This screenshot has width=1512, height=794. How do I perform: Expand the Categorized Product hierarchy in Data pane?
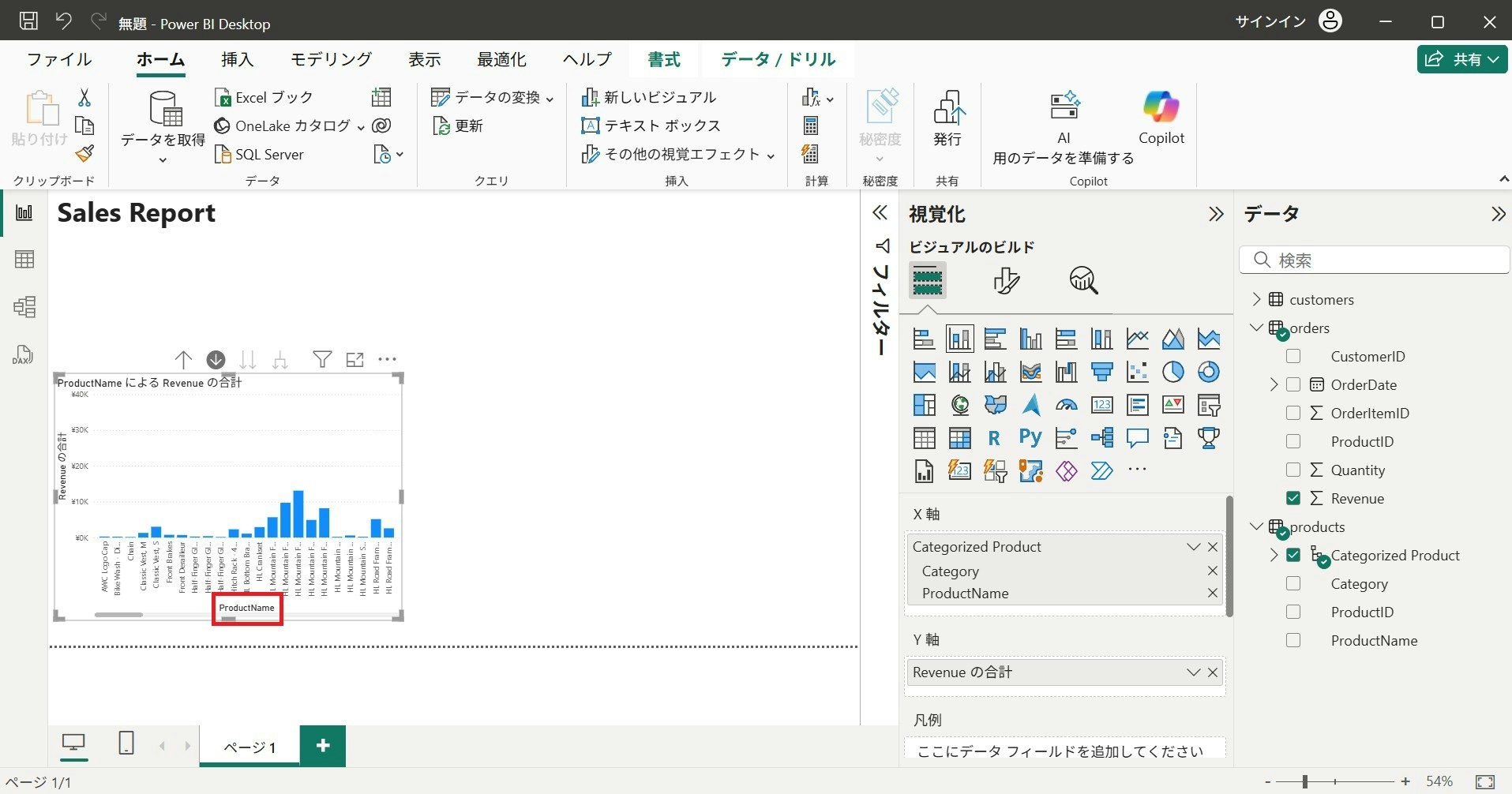tap(1274, 555)
